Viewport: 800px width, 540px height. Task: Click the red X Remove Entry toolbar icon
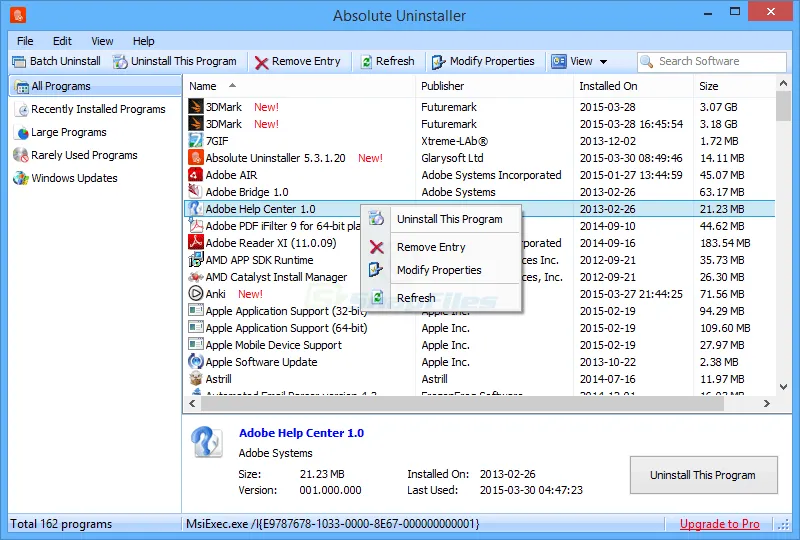click(262, 62)
